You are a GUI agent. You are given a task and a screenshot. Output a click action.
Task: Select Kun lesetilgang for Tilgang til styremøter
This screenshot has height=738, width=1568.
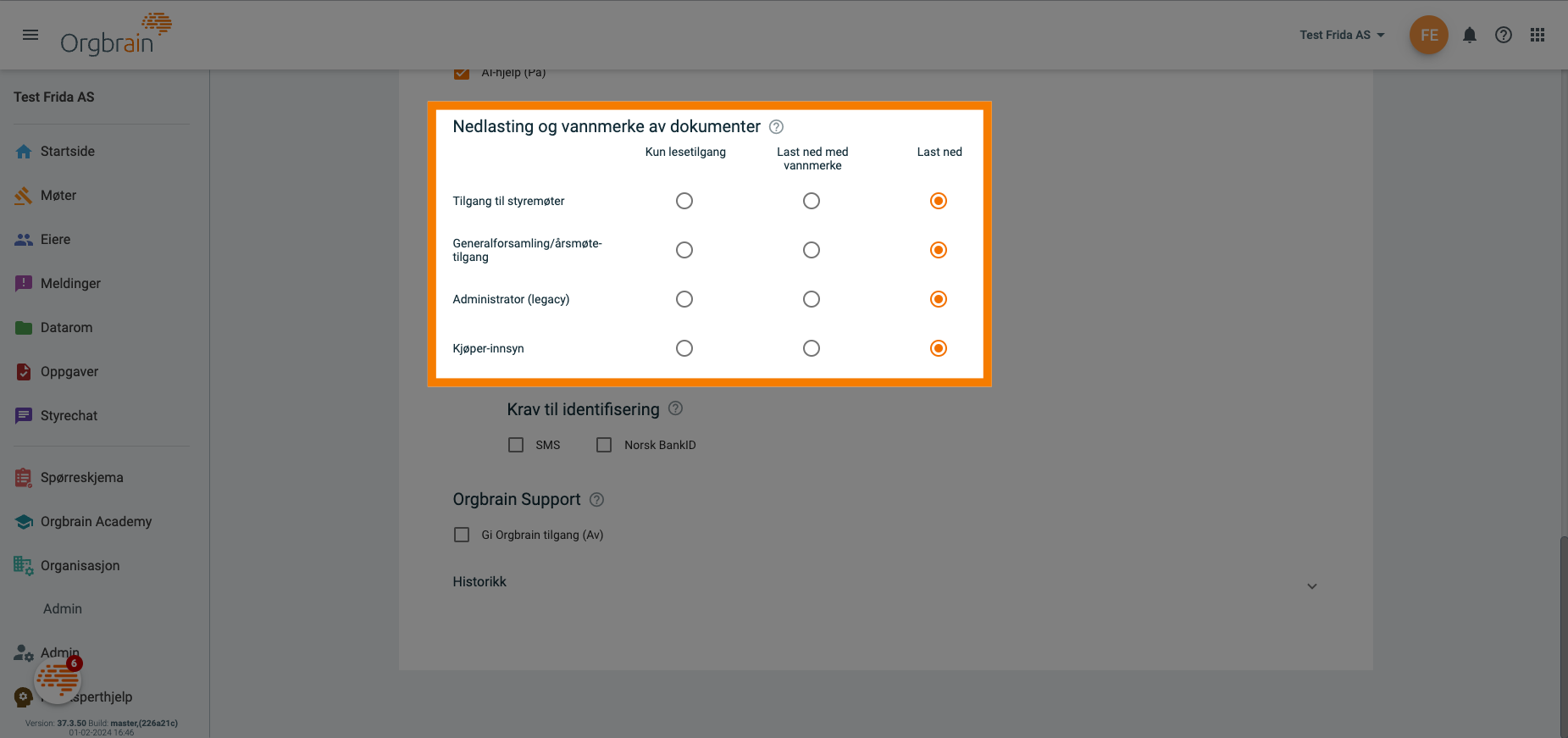point(684,201)
